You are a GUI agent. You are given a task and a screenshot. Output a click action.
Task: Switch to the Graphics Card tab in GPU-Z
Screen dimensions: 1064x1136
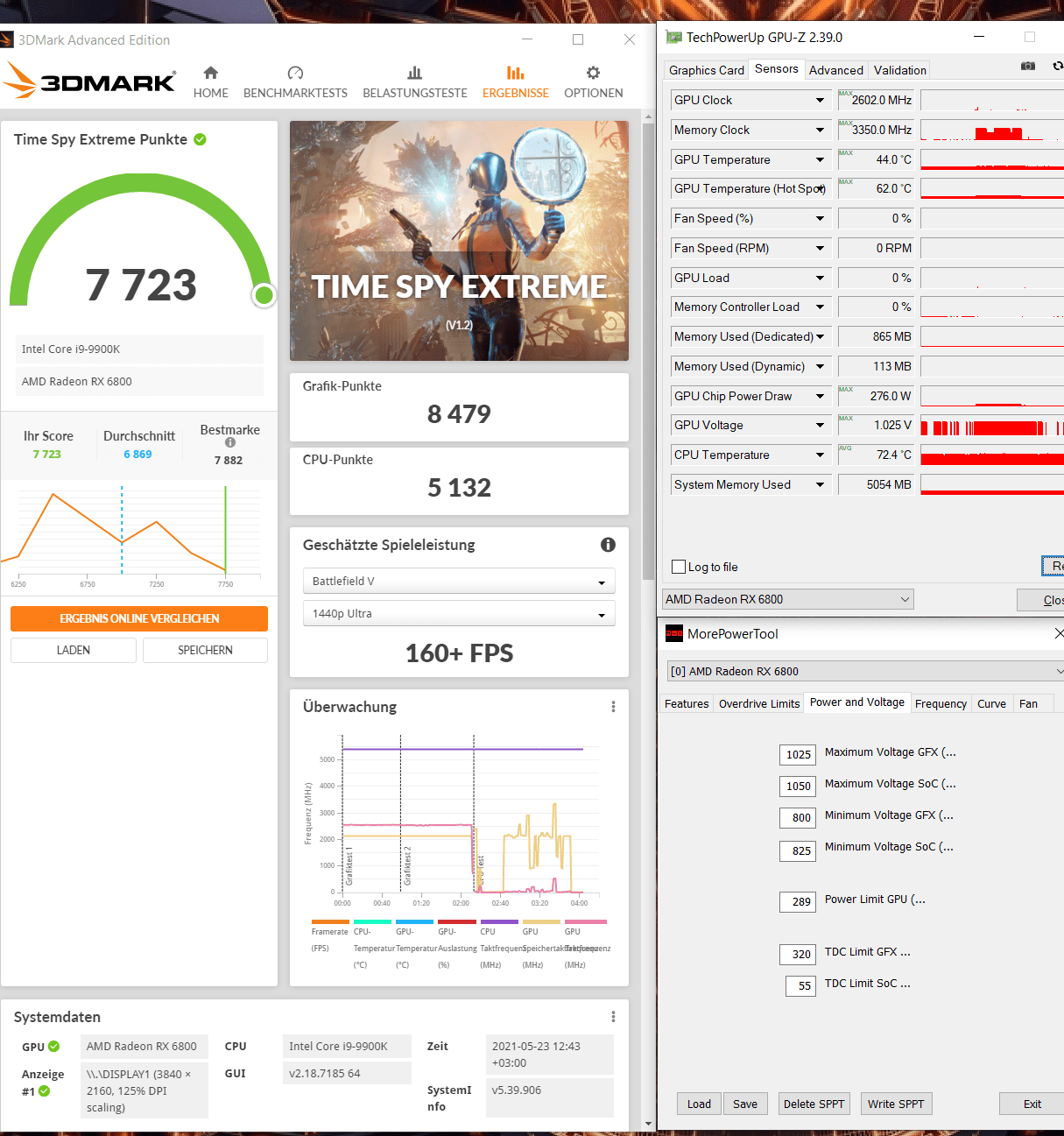coord(707,70)
